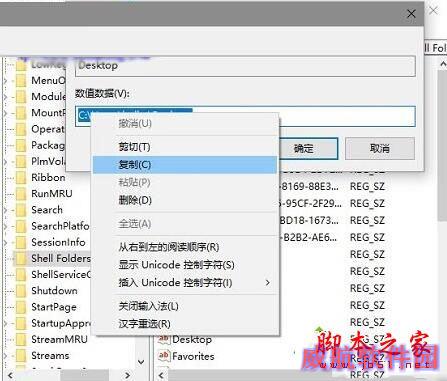
Task: Click the SessionInfo folder icon
Action: pyautogui.click(x=21, y=242)
